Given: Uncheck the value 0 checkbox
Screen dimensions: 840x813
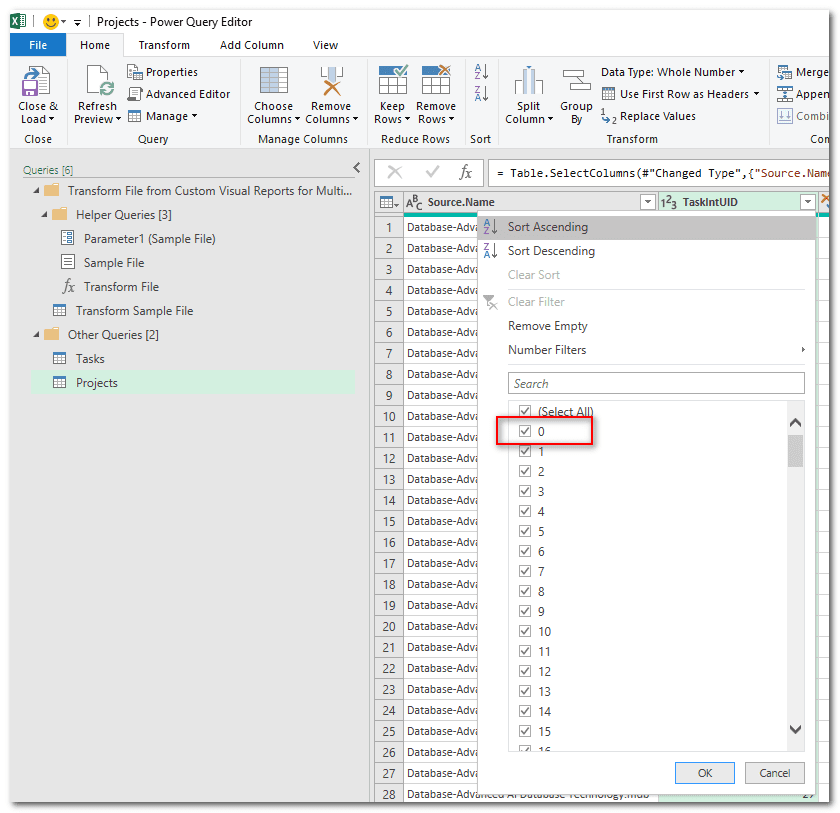Looking at the screenshot, I should 525,431.
